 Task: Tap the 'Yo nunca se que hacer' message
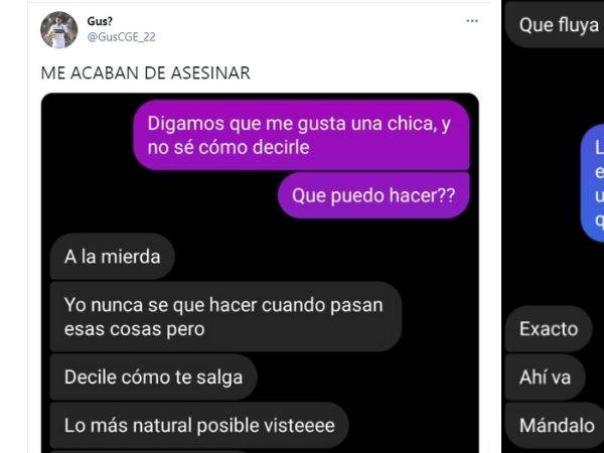[226, 317]
